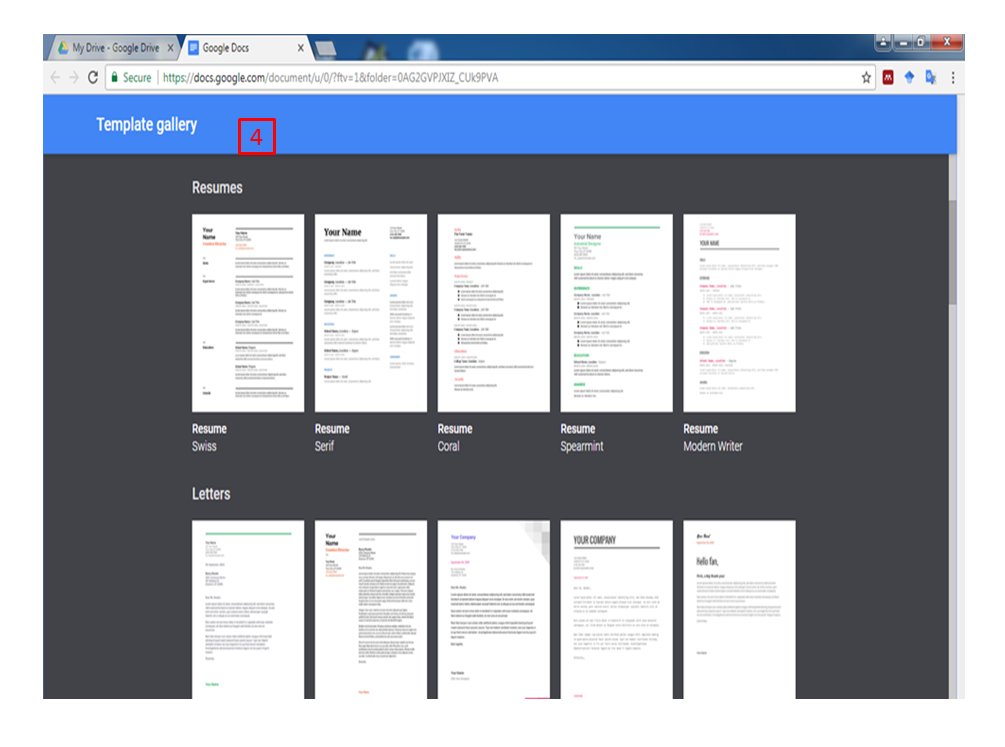Select the Resume Swiss template name link

coord(207,428)
